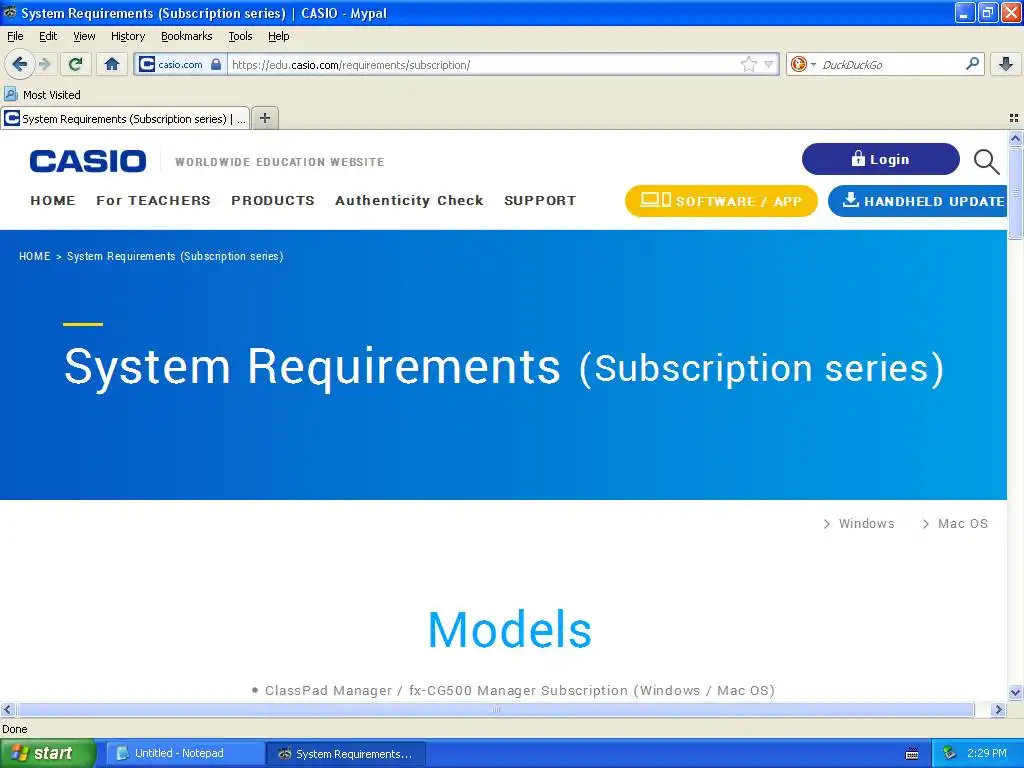Click the vertical scrollbar thumb
Image resolution: width=1024 pixels, height=768 pixels.
click(1015, 194)
